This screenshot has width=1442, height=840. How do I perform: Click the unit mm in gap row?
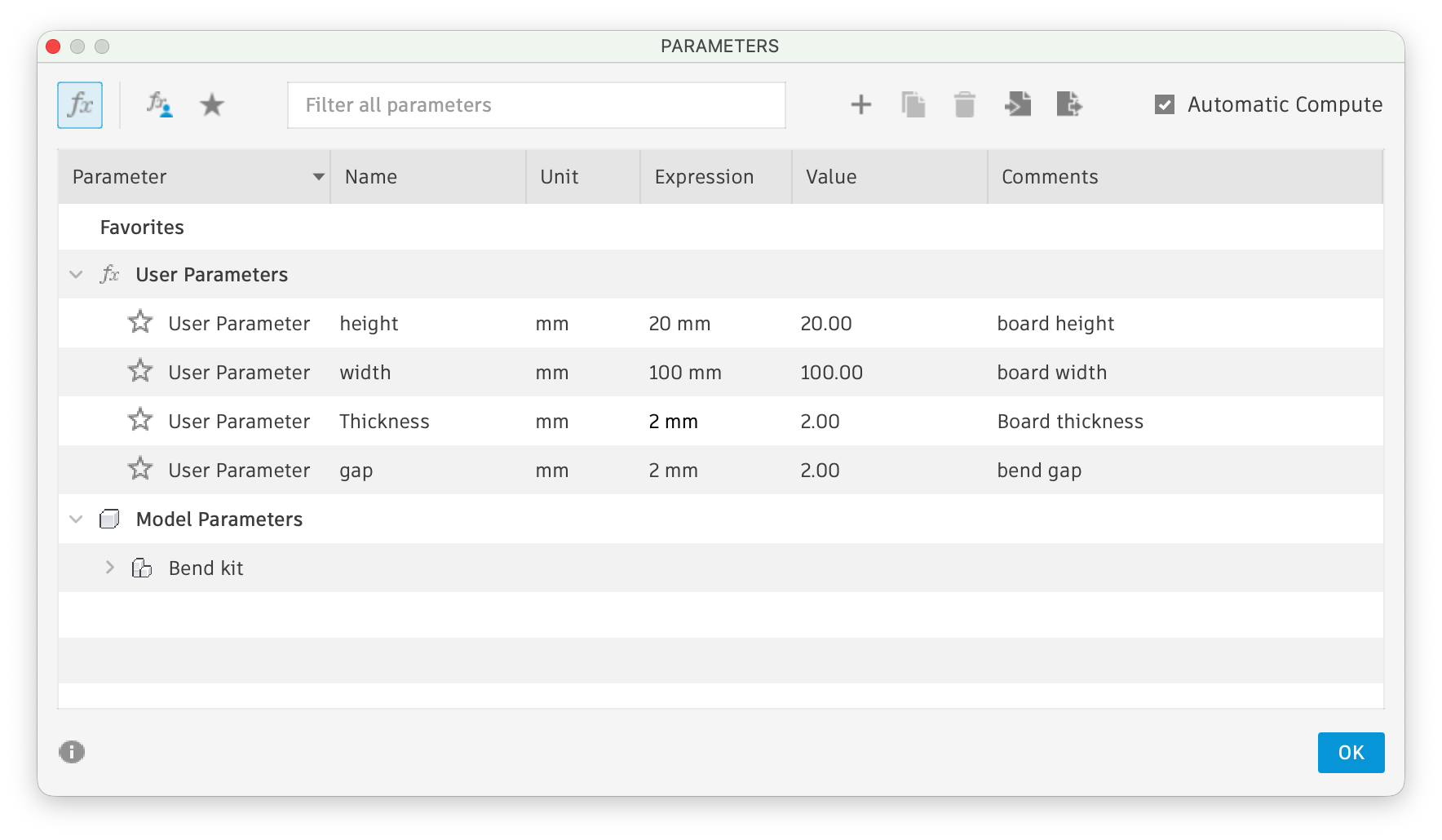pyautogui.click(x=552, y=471)
